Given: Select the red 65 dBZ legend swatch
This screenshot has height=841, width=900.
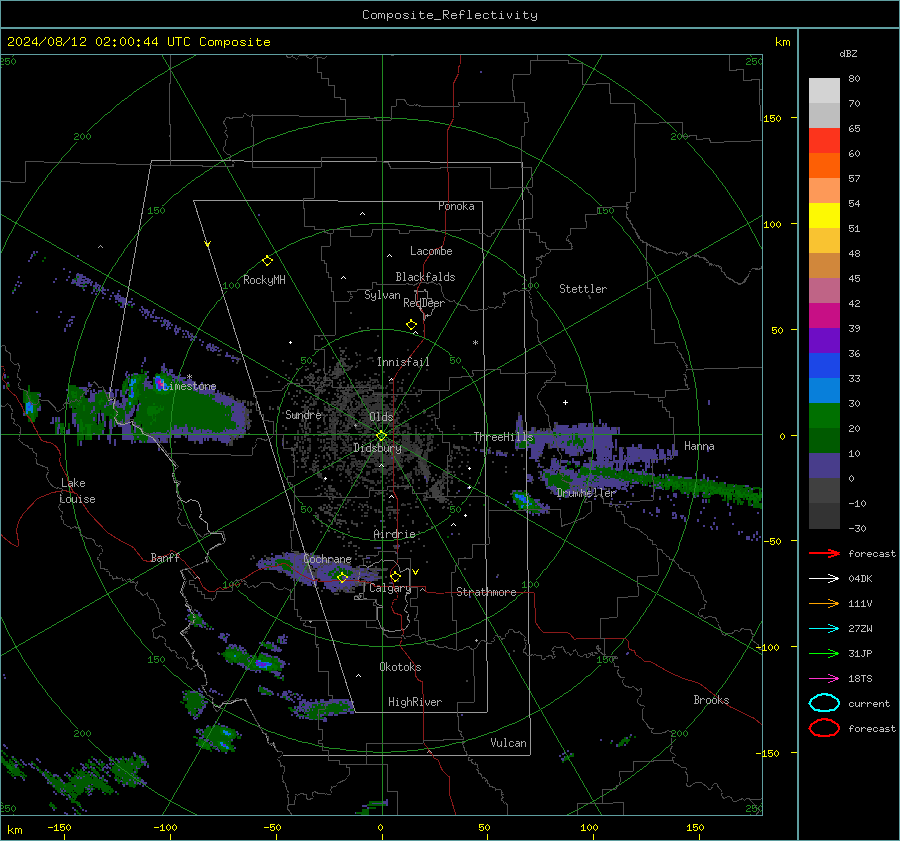Looking at the screenshot, I should [x=824, y=140].
